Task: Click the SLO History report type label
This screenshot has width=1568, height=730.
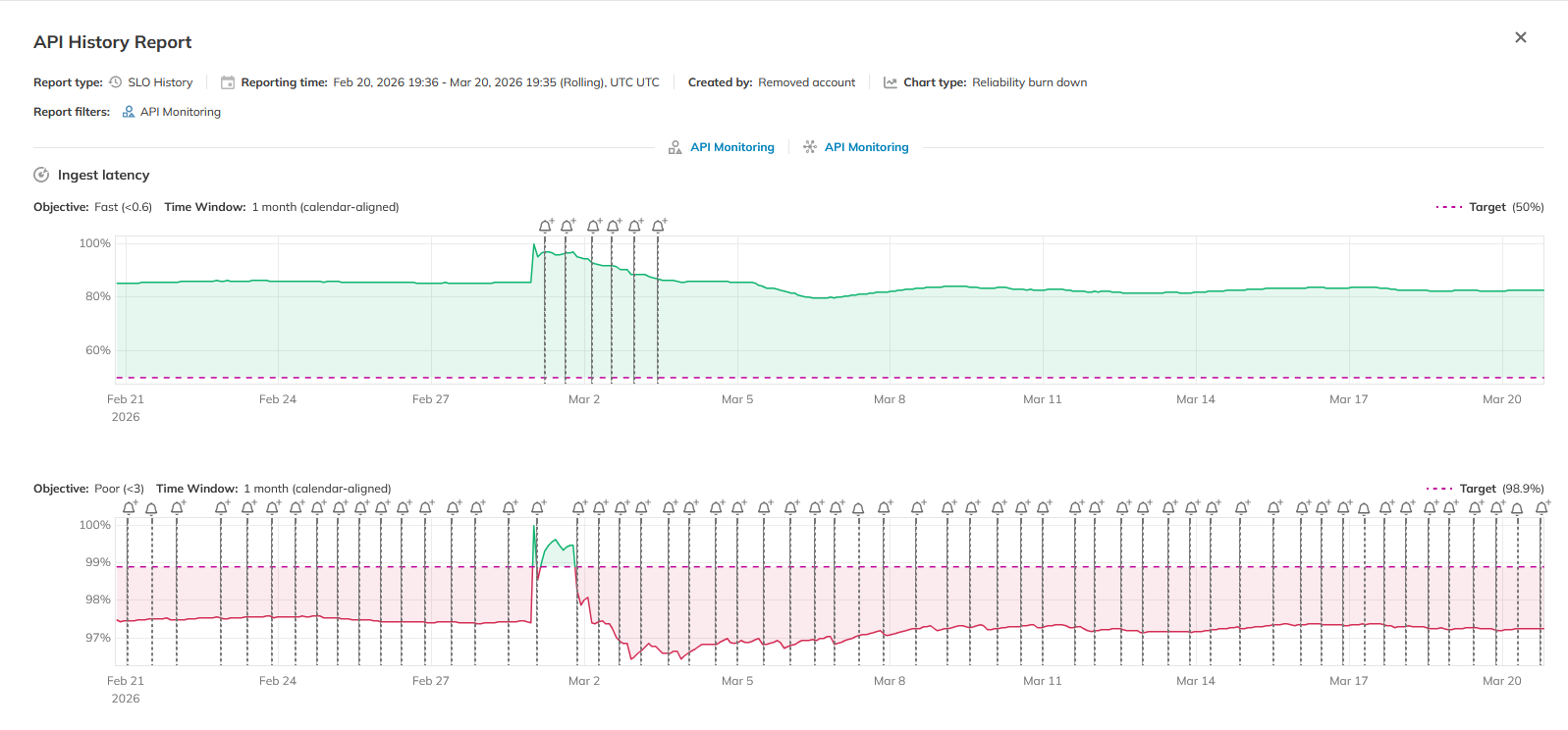Action: click(160, 82)
